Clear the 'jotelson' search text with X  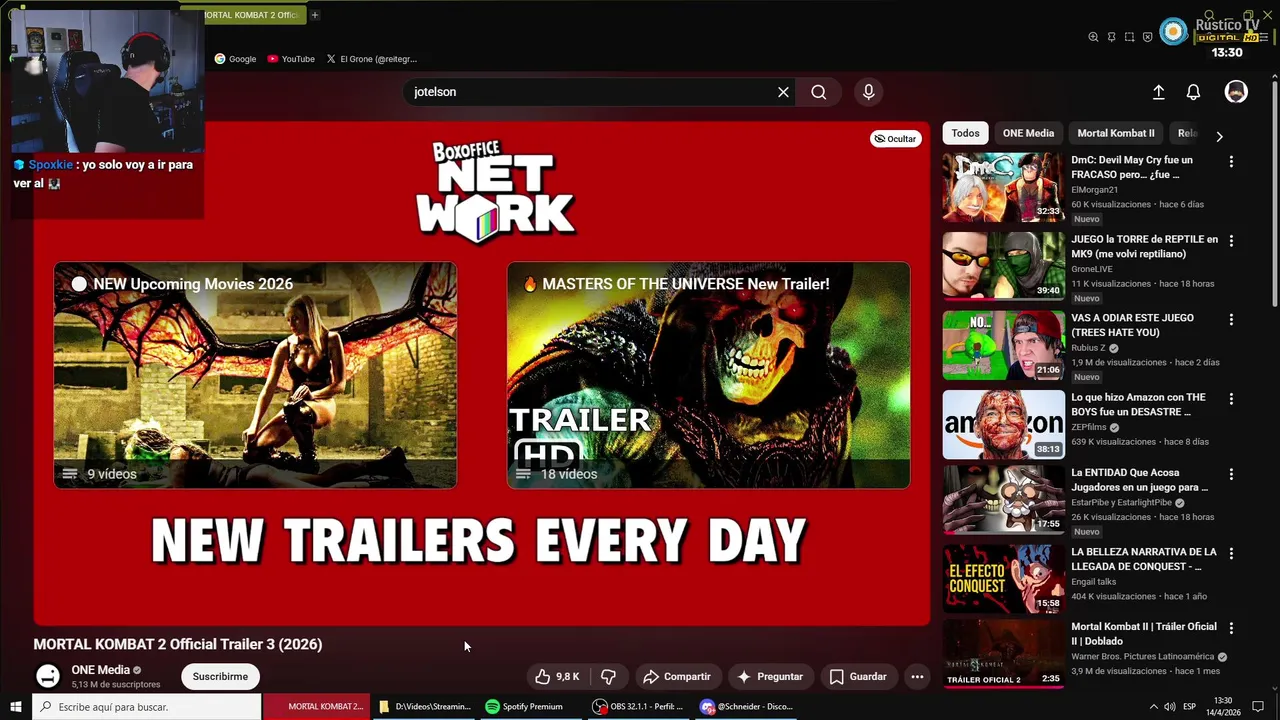click(x=783, y=92)
